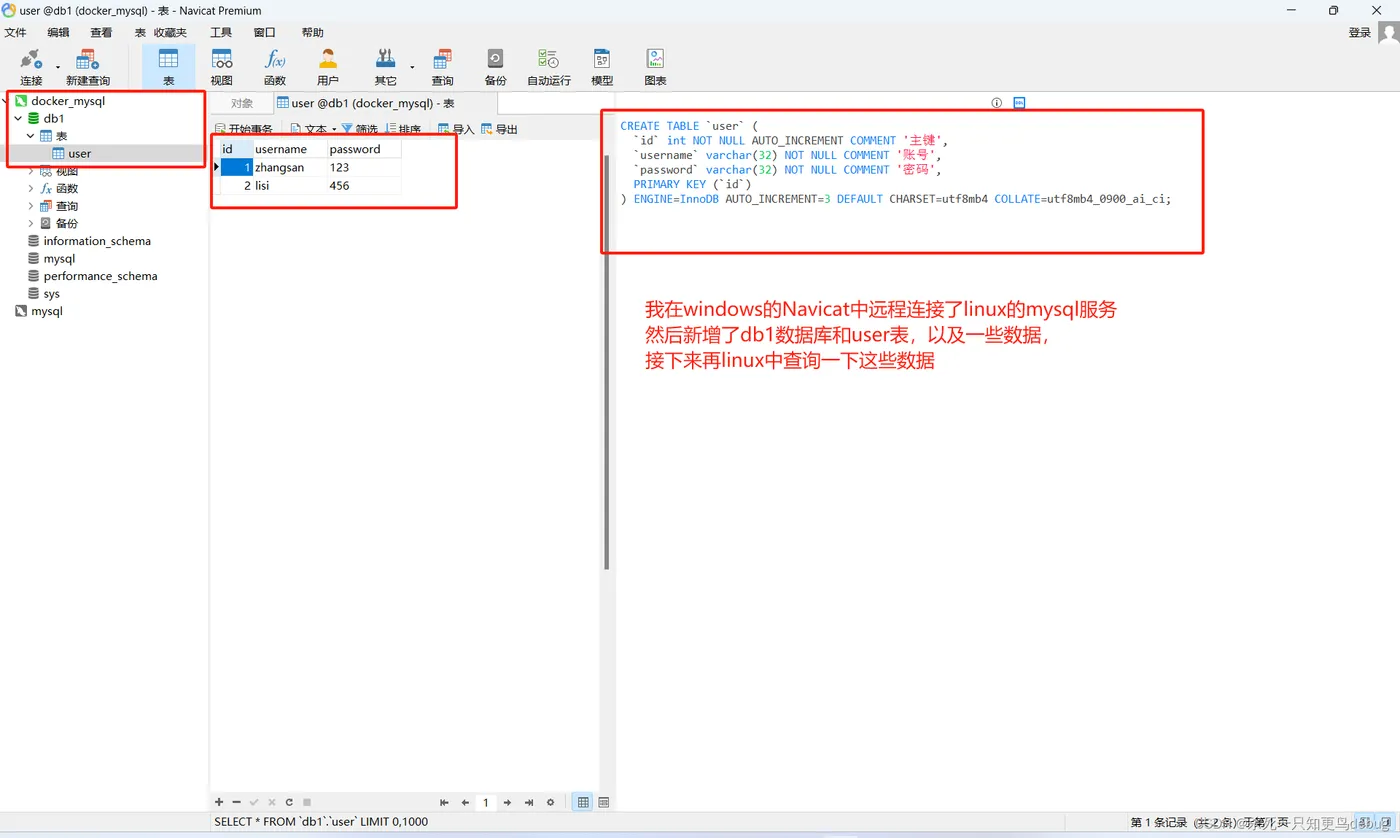Click the refresh icon in bottom bar

(289, 802)
